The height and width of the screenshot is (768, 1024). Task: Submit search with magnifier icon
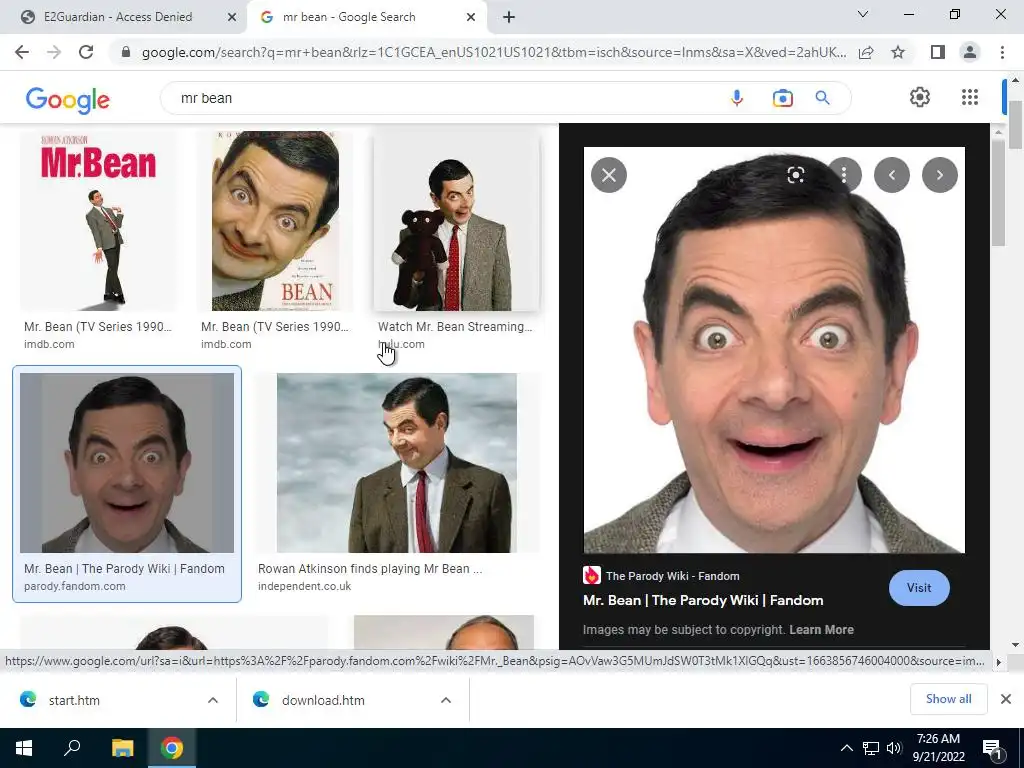click(823, 98)
